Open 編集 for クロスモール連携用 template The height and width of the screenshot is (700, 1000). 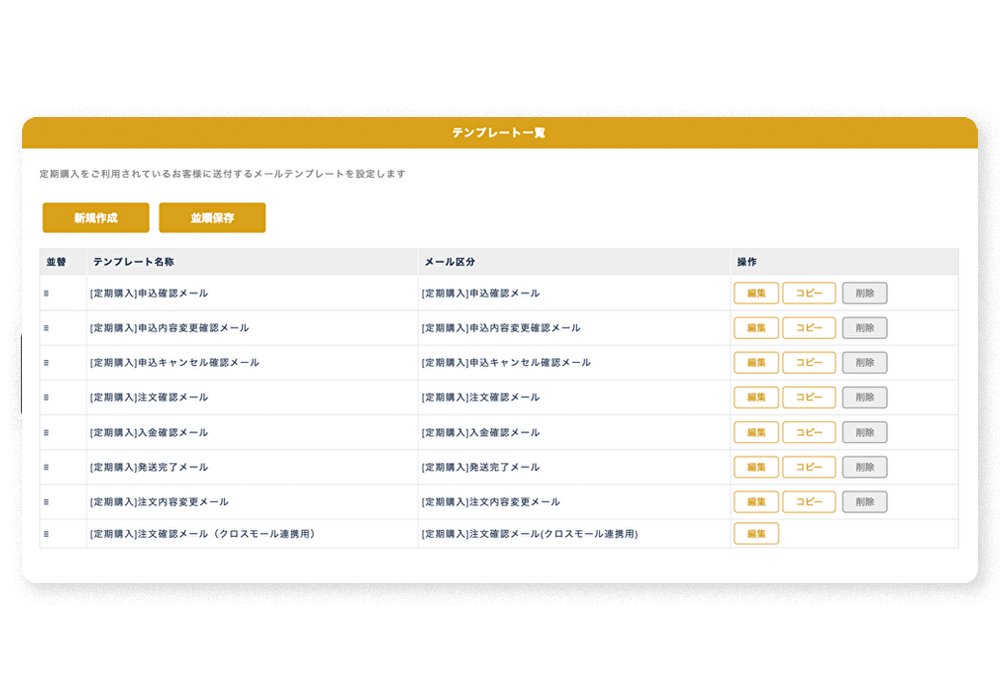756,534
